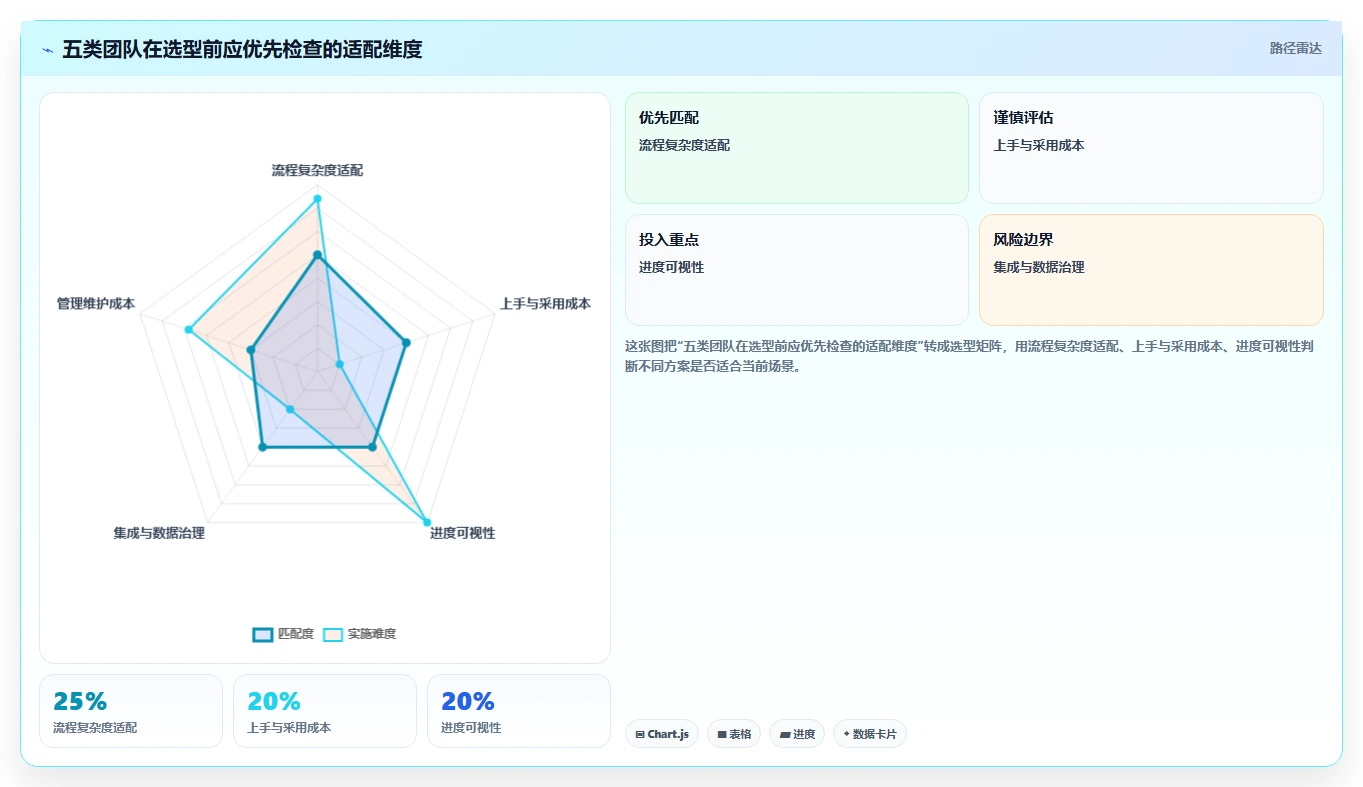Click the 进度 tag
Image resolution: width=1363 pixels, height=787 pixels.
(797, 734)
